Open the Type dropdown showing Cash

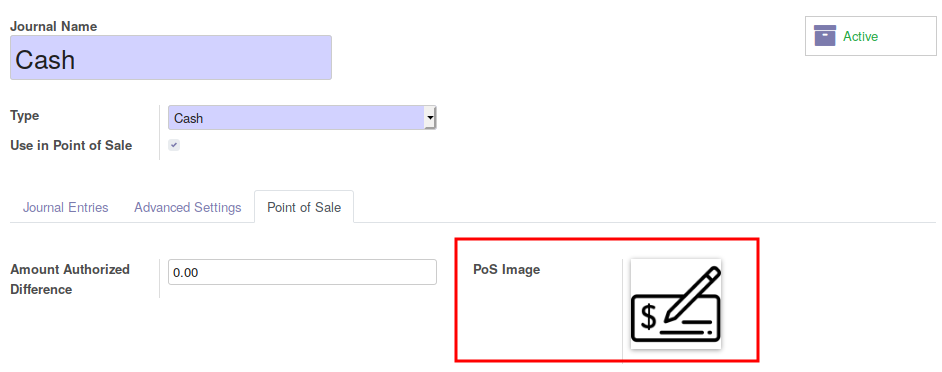coord(302,118)
